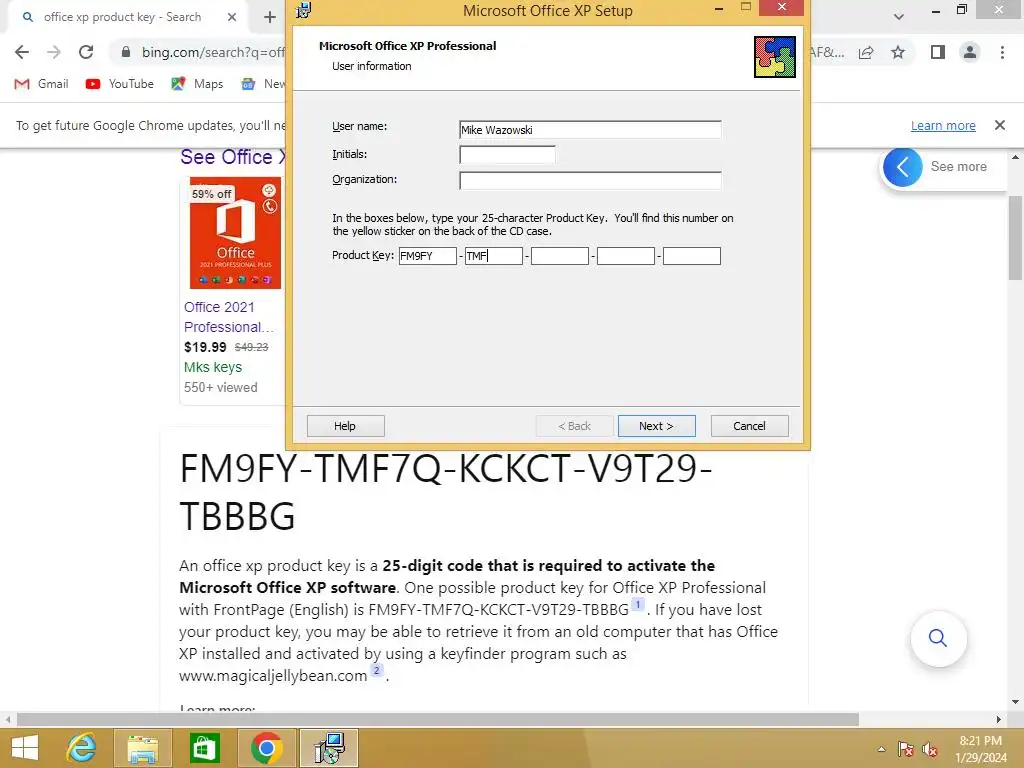Click Next in Office XP Setup
Image resolution: width=1024 pixels, height=768 pixels.
[656, 426]
